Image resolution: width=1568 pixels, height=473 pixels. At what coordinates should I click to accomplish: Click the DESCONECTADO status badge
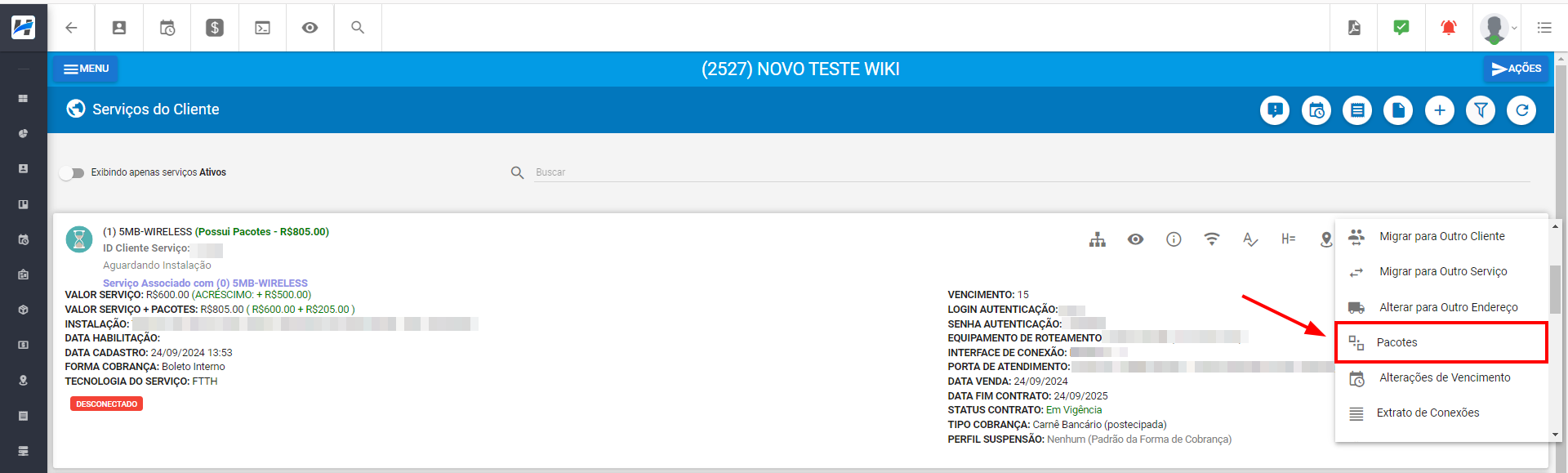pyautogui.click(x=106, y=404)
